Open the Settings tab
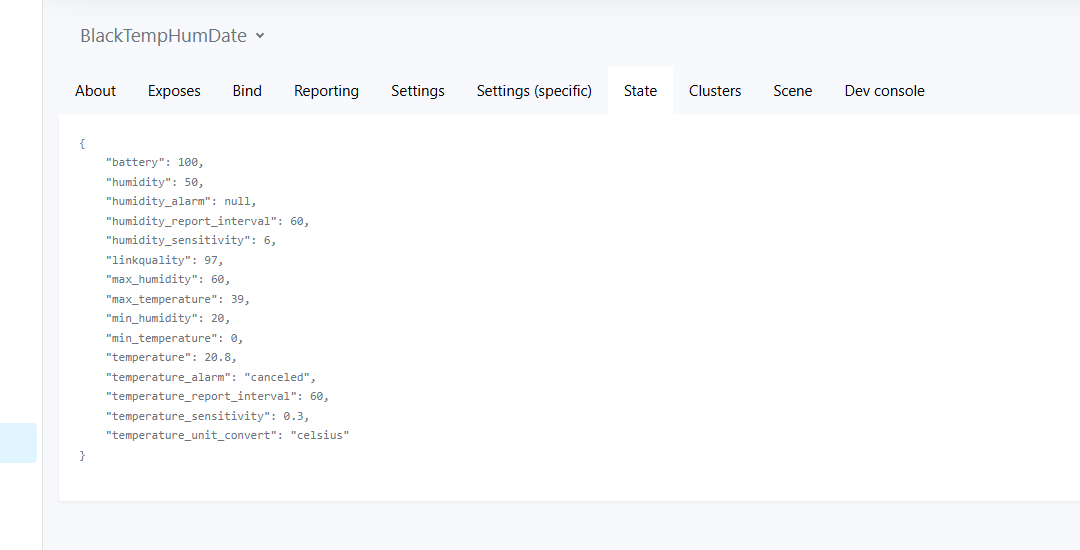The height and width of the screenshot is (550, 1080). click(418, 91)
